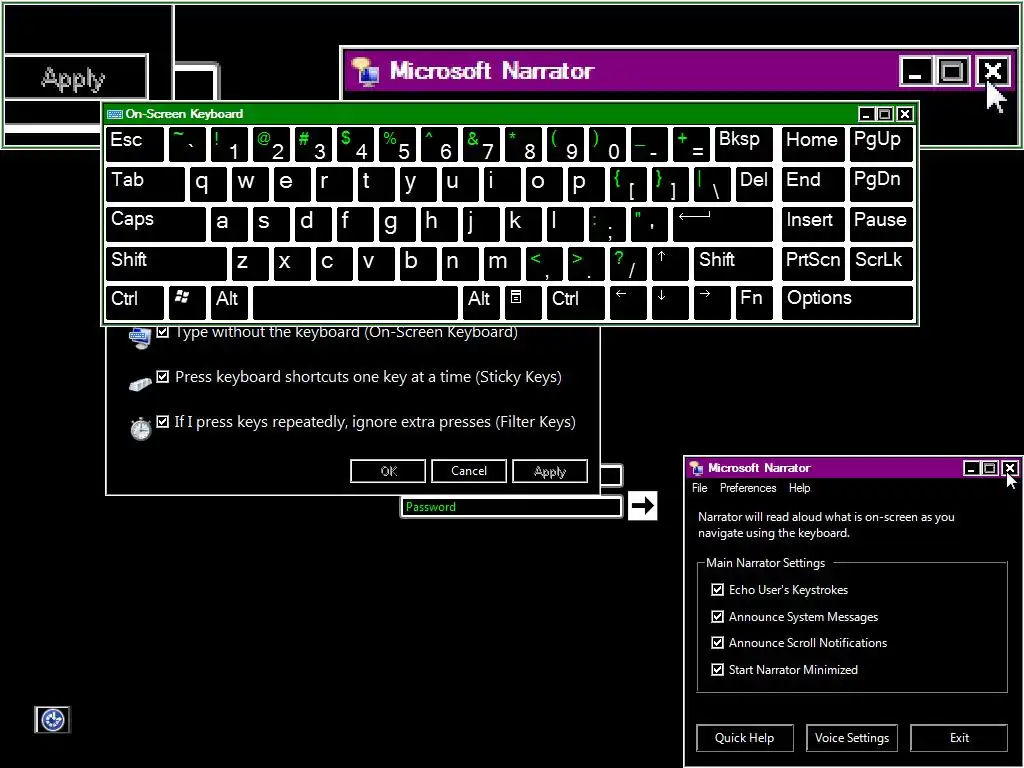
Task: Click the Home key
Action: [x=812, y=144]
